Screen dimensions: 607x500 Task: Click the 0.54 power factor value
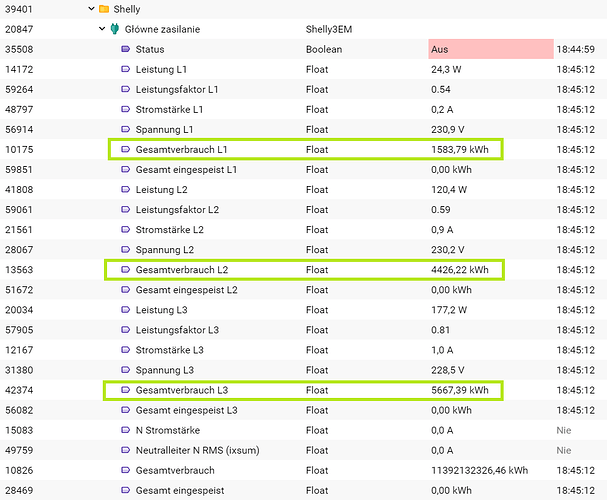(x=441, y=89)
